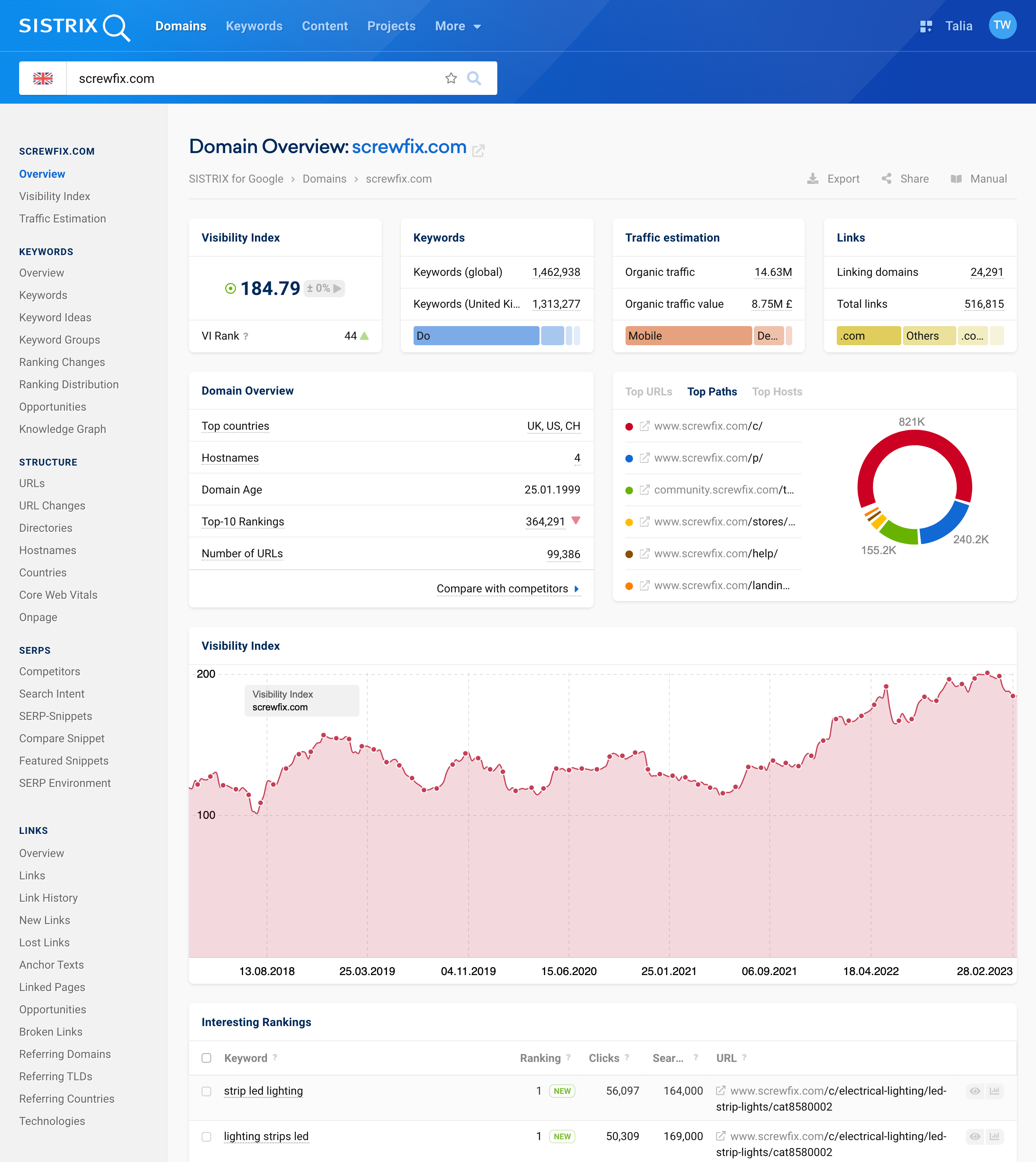Viewport: 1036px width, 1162px height.
Task: Open screwfix.com external link icon in the title
Action: pos(479,151)
